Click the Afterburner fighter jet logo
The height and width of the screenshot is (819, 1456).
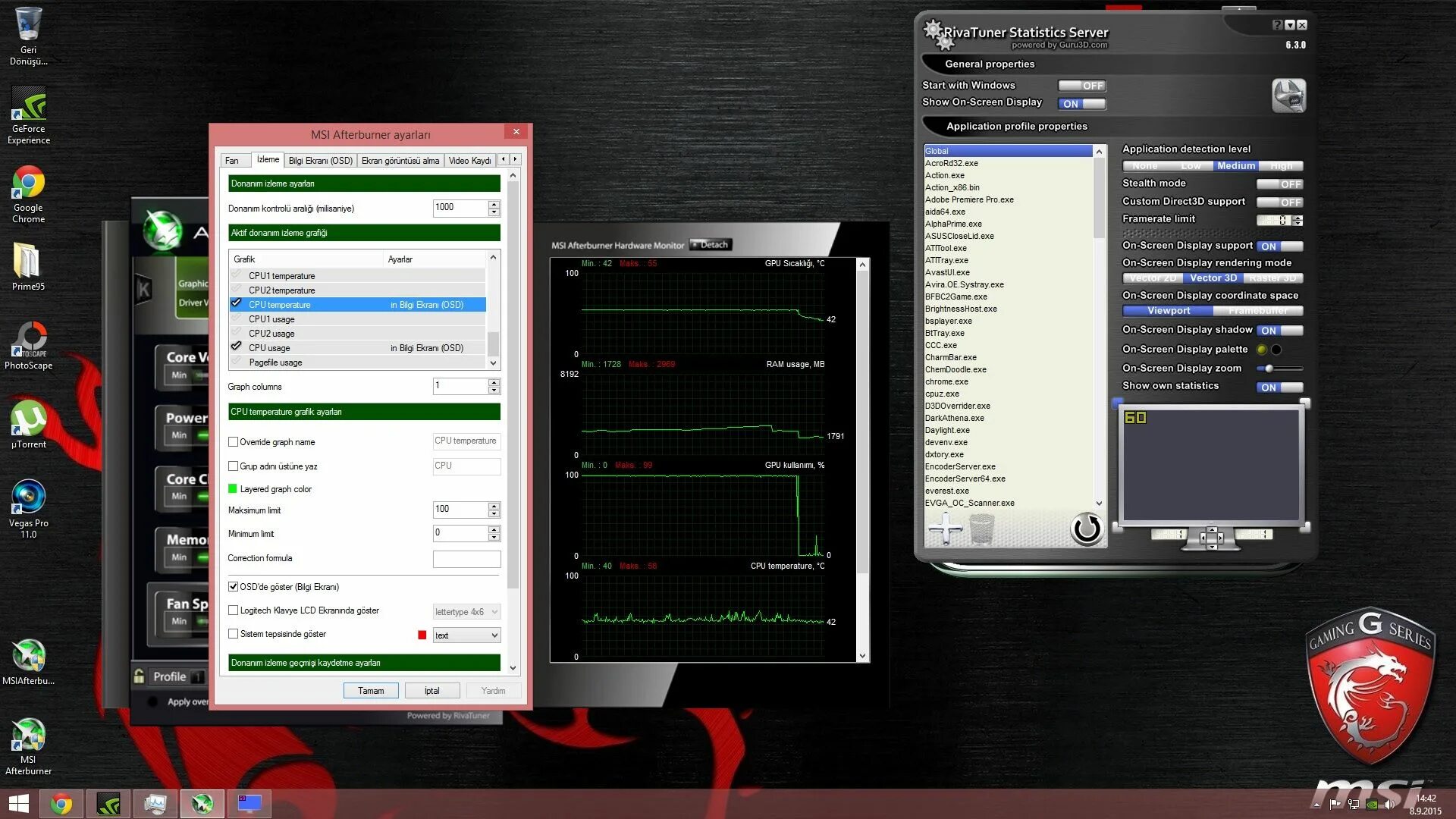click(x=162, y=231)
